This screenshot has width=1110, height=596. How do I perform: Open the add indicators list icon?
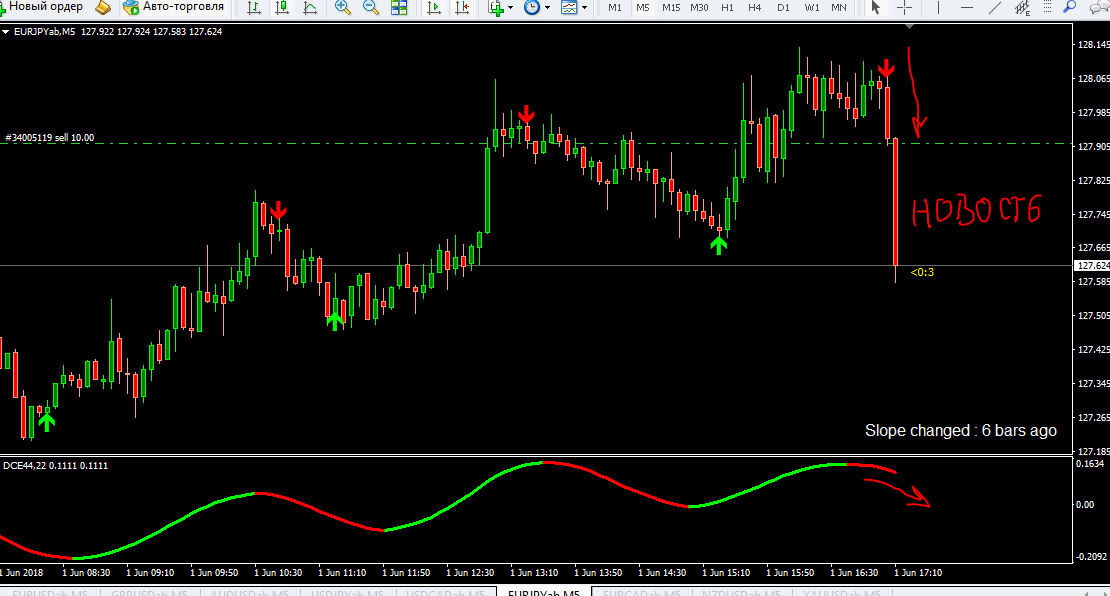[496, 8]
